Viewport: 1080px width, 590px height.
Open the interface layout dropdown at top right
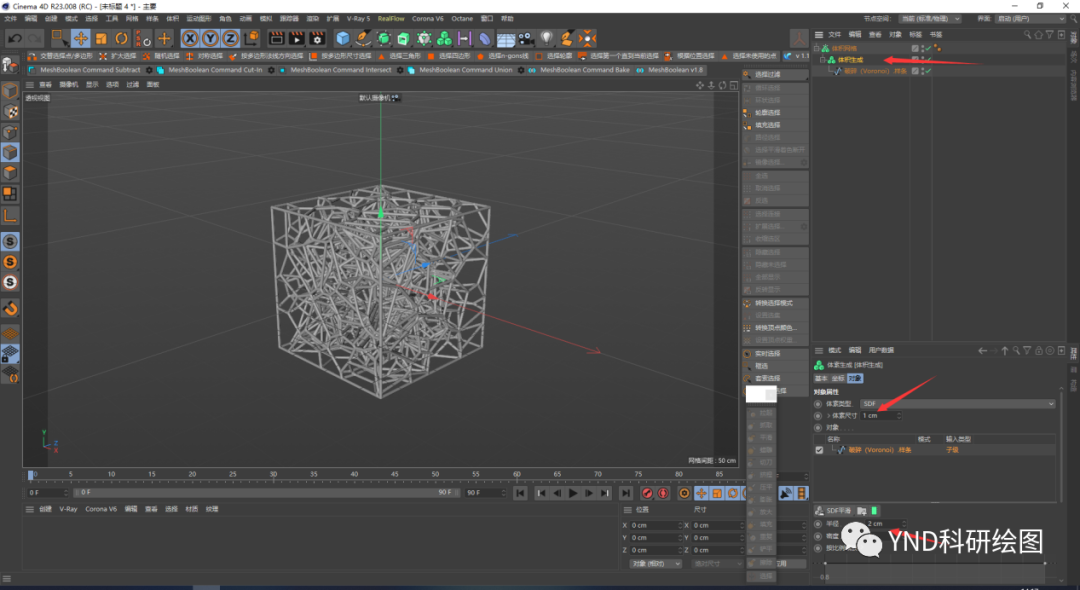pyautogui.click(x=1031, y=19)
